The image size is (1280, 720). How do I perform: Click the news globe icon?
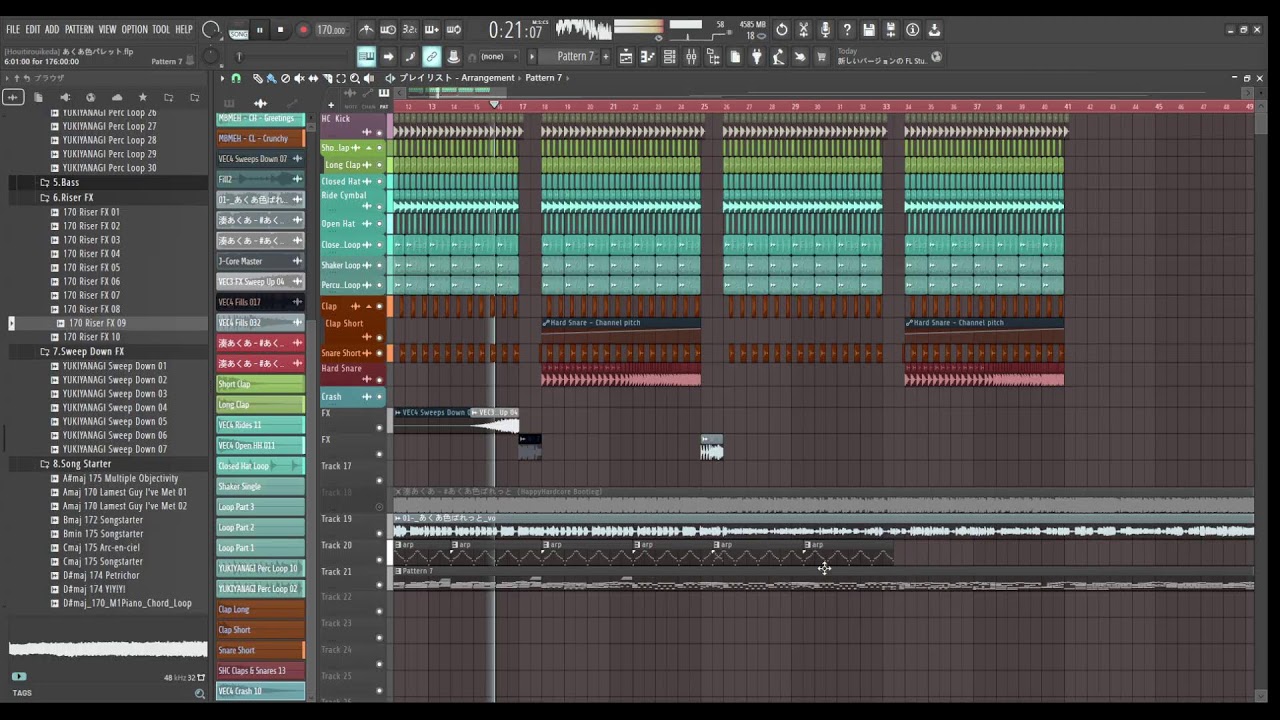[x=936, y=56]
